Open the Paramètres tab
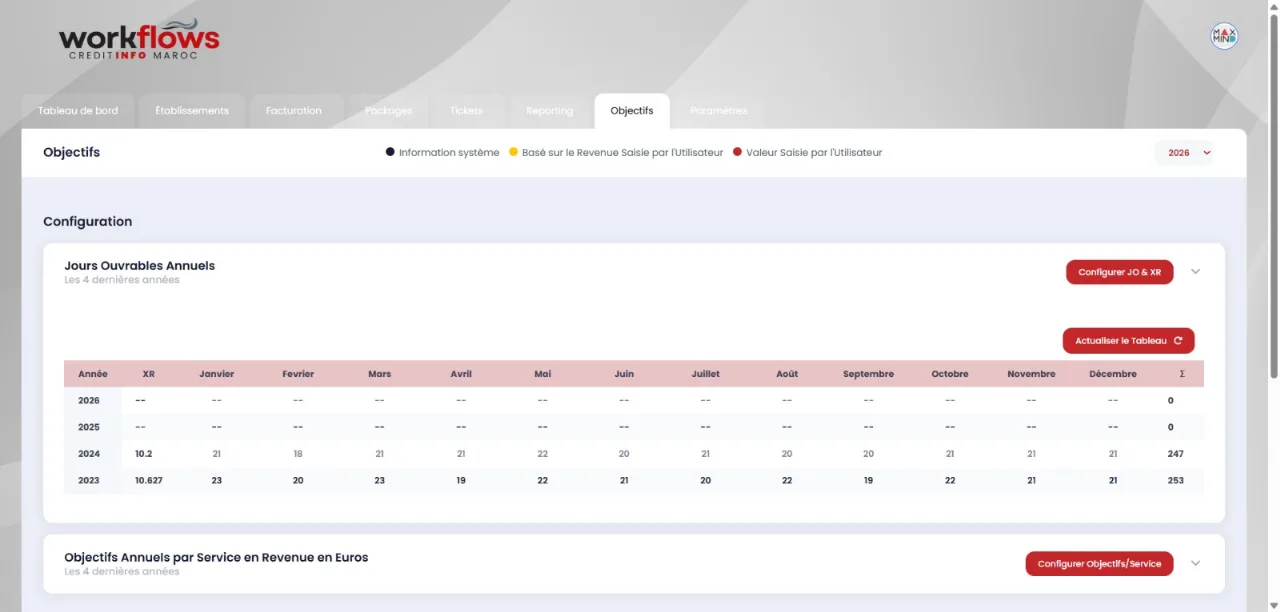Screen dimensions: 1280x612 pos(718,111)
